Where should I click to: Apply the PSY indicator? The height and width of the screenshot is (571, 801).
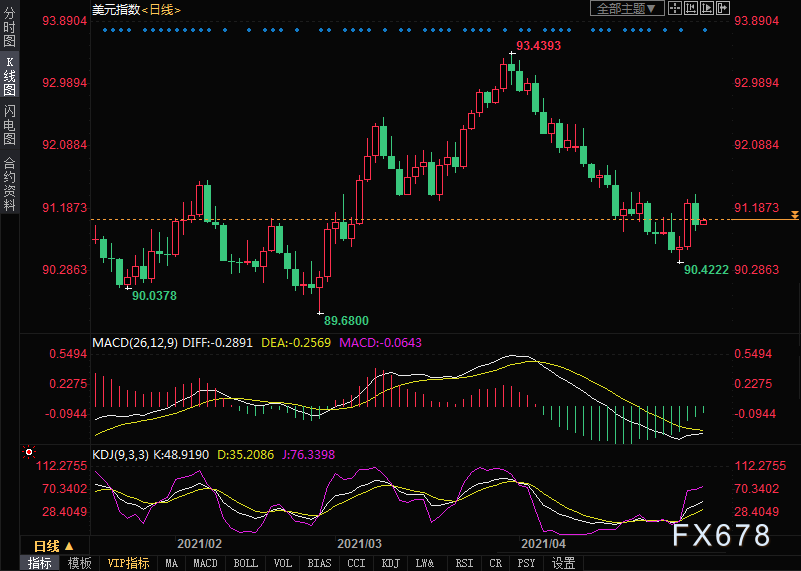pyautogui.click(x=526, y=563)
